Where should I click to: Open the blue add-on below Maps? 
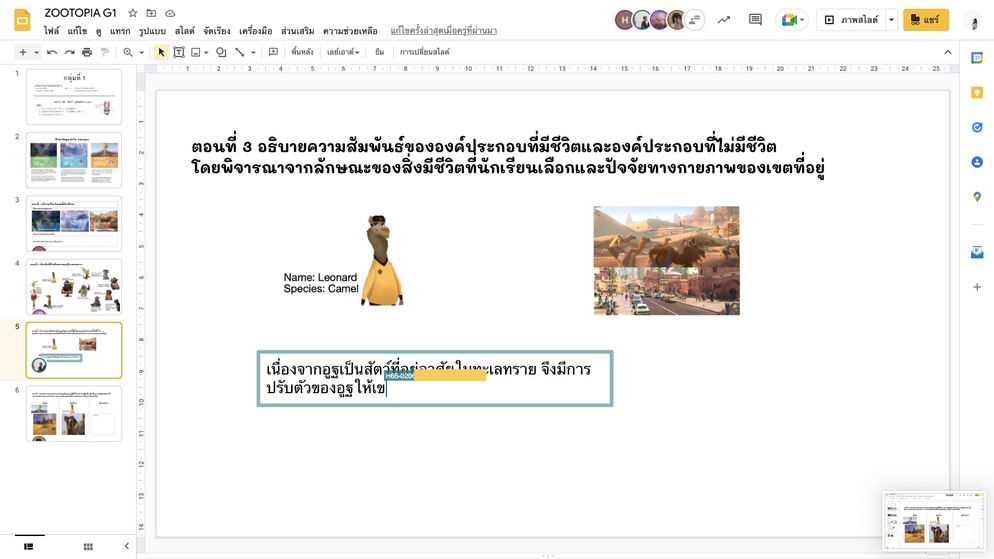pyautogui.click(x=977, y=252)
